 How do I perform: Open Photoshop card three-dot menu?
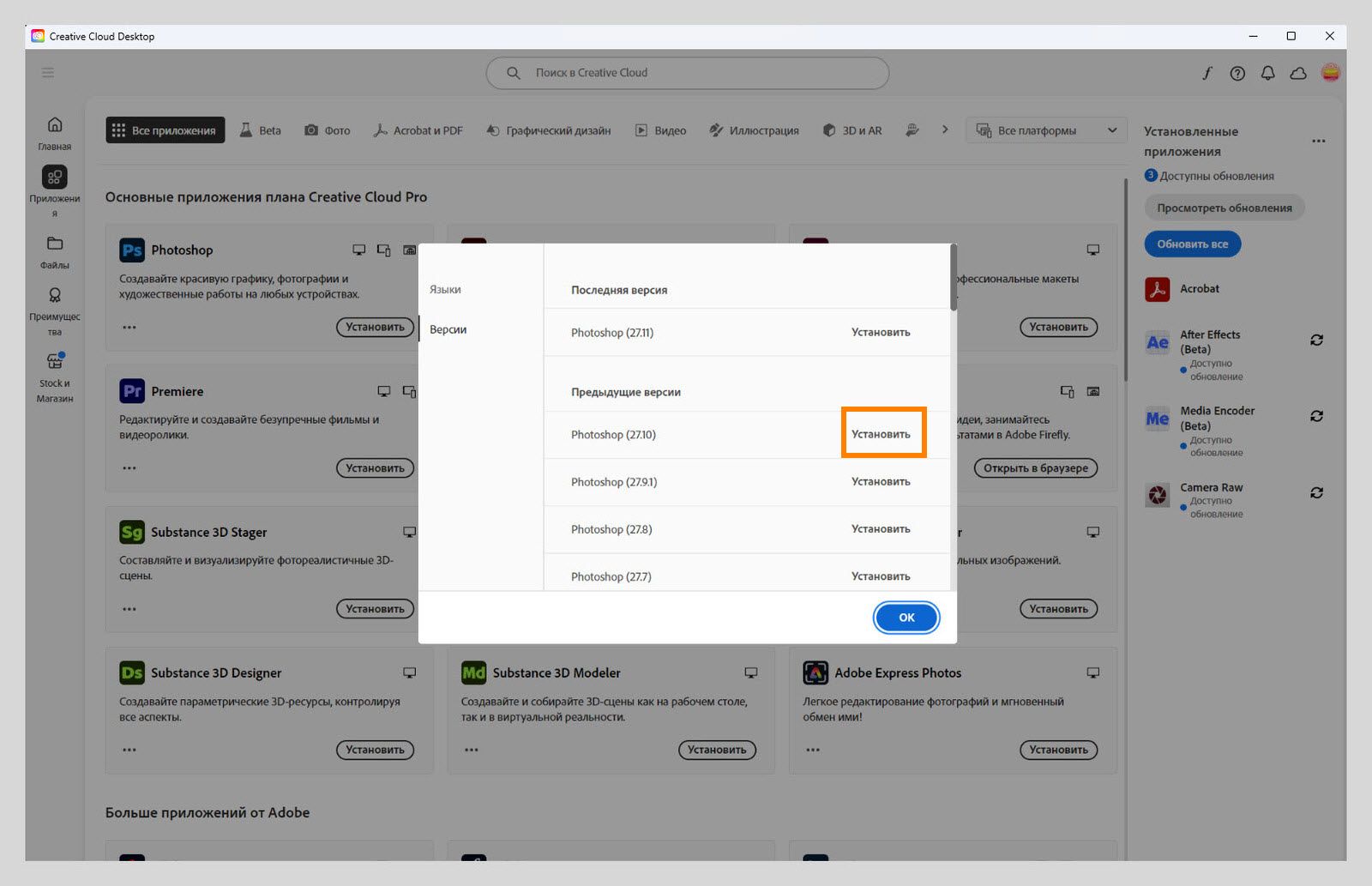[129, 327]
